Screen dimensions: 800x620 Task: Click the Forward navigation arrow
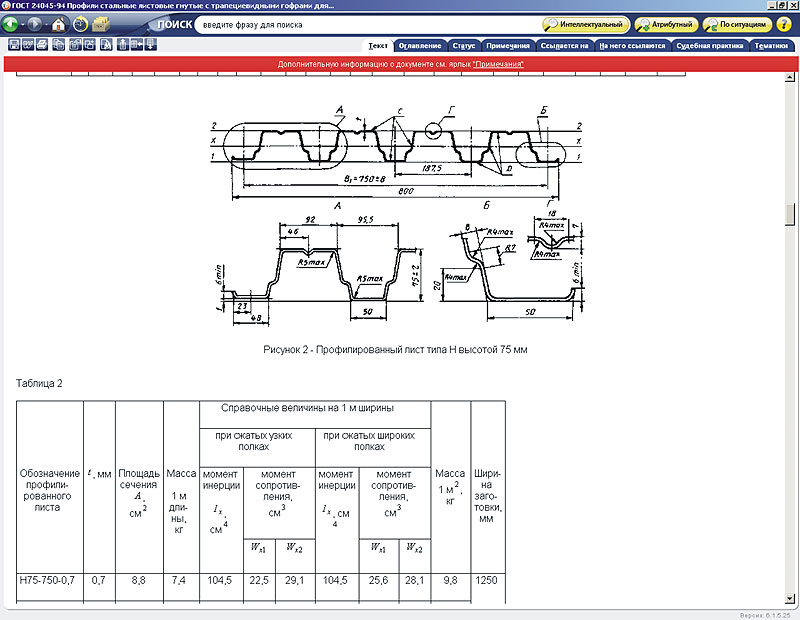coord(35,24)
